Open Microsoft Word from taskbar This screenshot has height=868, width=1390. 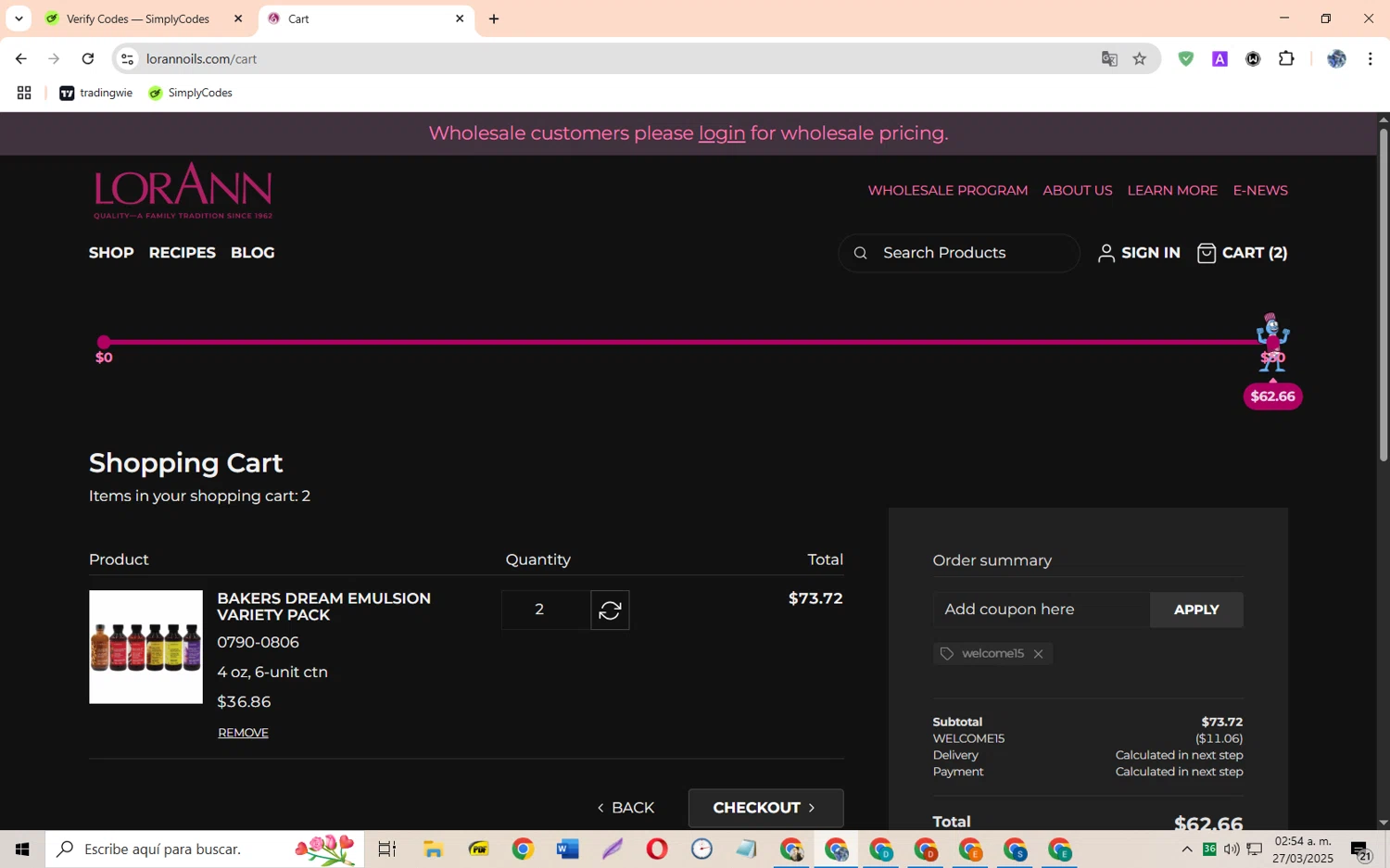click(567, 849)
